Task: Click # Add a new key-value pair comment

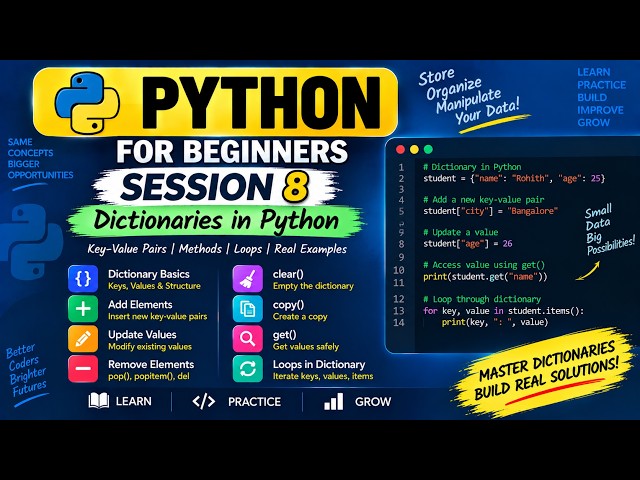Action: 484,200
